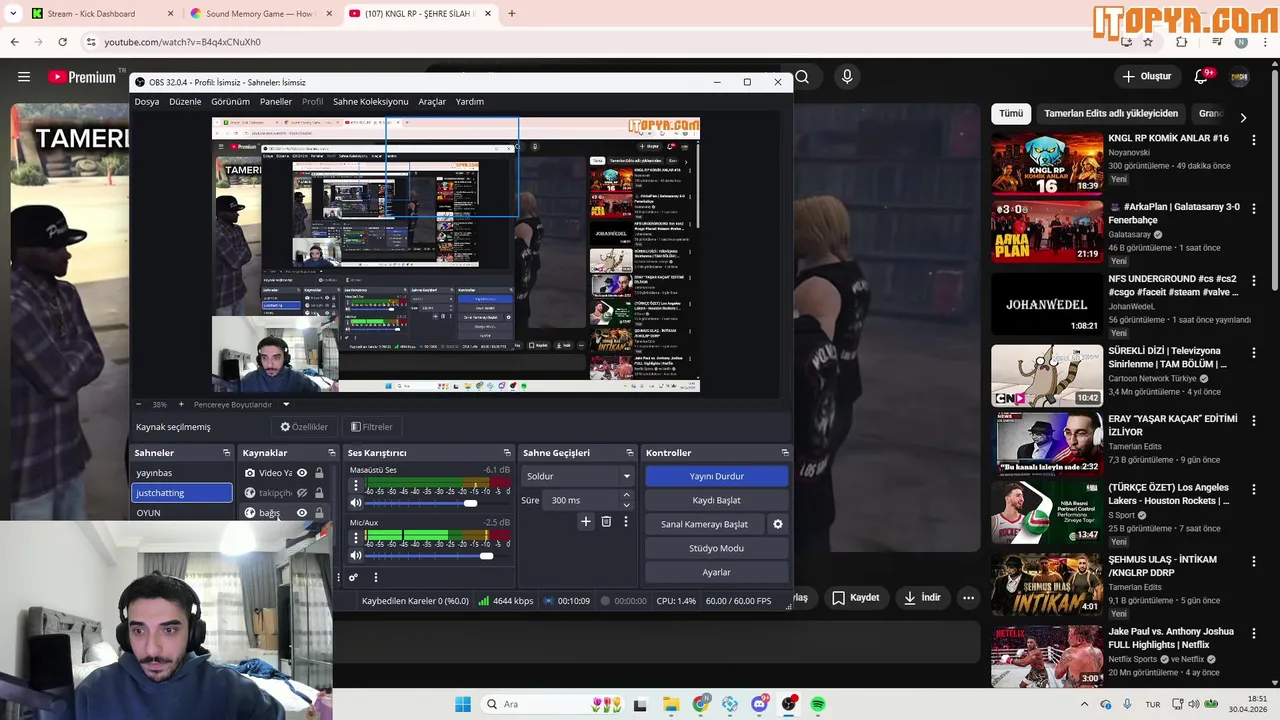This screenshot has height=720, width=1280.
Task: Open virtual camera settings gear icon
Action: [x=778, y=524]
